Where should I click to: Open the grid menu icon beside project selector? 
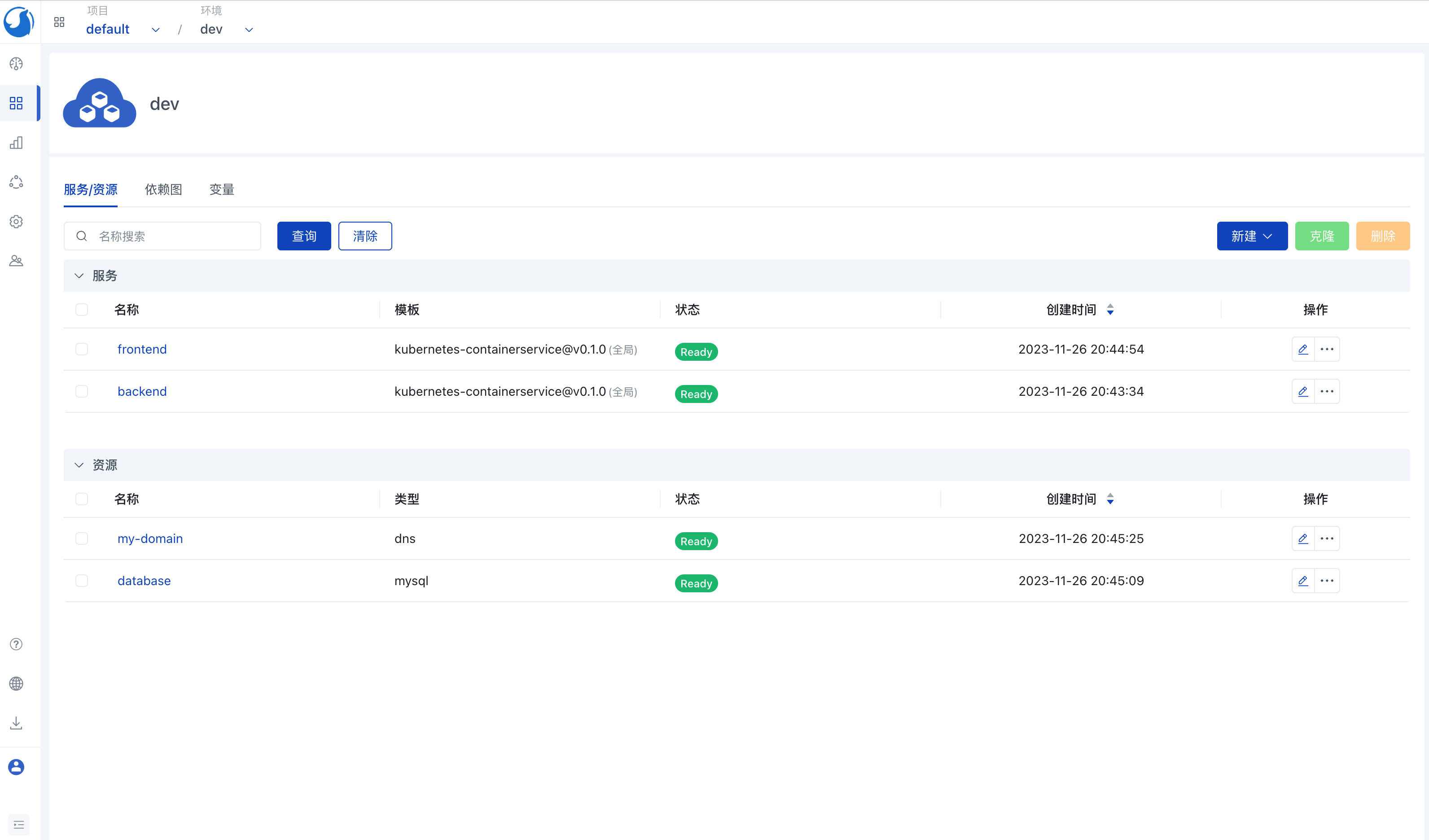coord(59,22)
